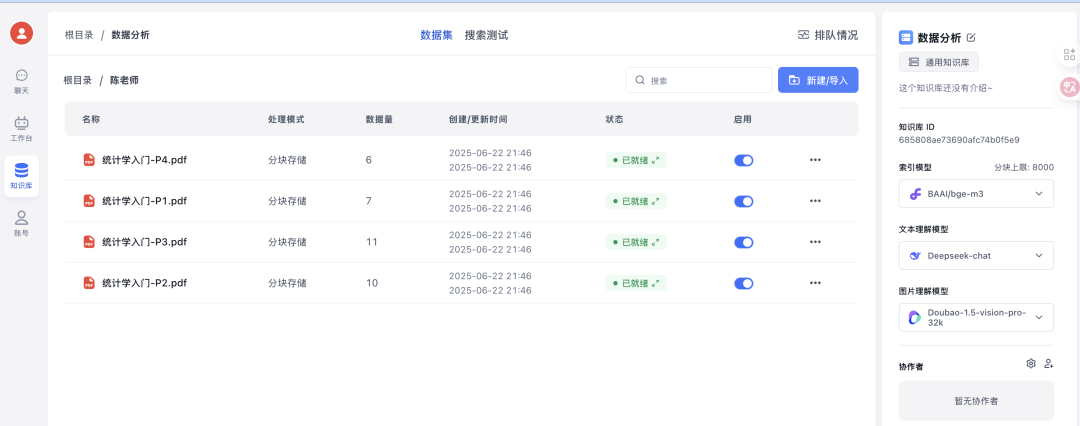Disable the toggle for 统计学入门-P4.pdf
The image size is (1080, 426).
(743, 160)
